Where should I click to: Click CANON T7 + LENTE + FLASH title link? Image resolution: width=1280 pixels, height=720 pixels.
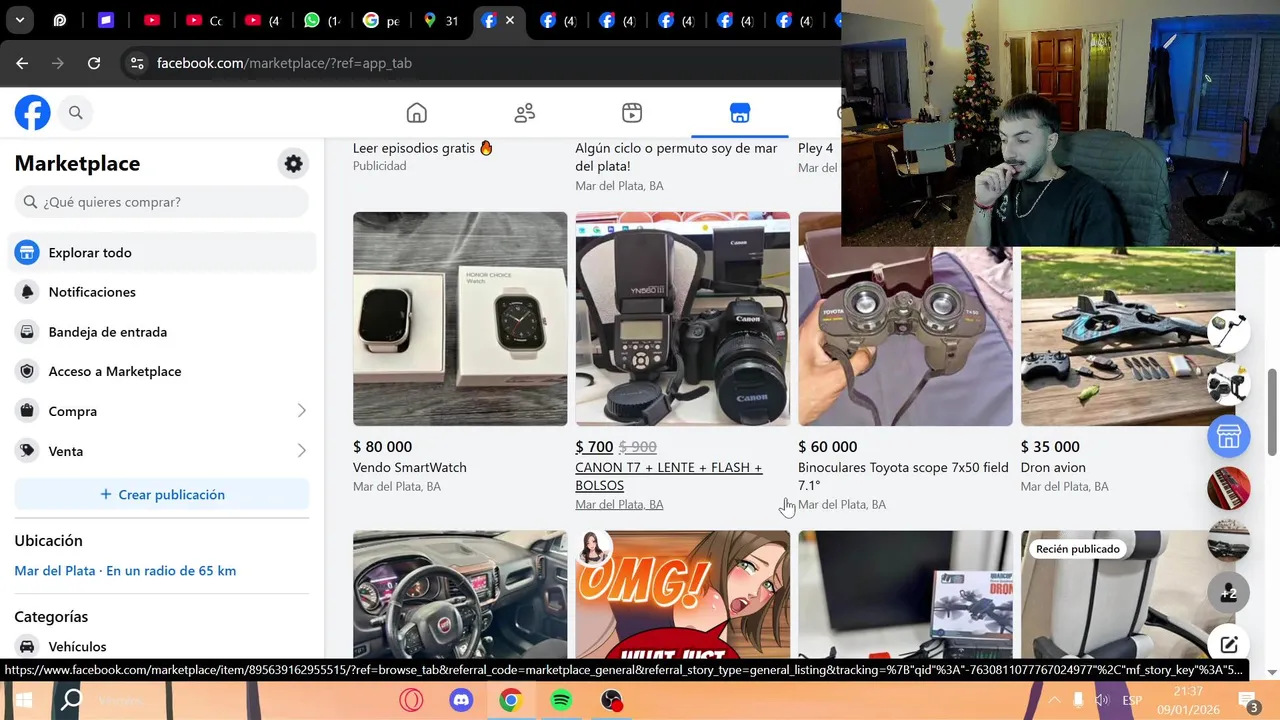(x=668, y=476)
